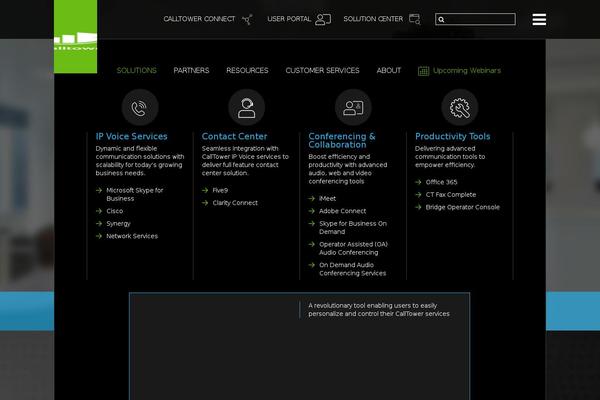The height and width of the screenshot is (400, 600).
Task: Expand the About menu
Action: [x=388, y=71]
